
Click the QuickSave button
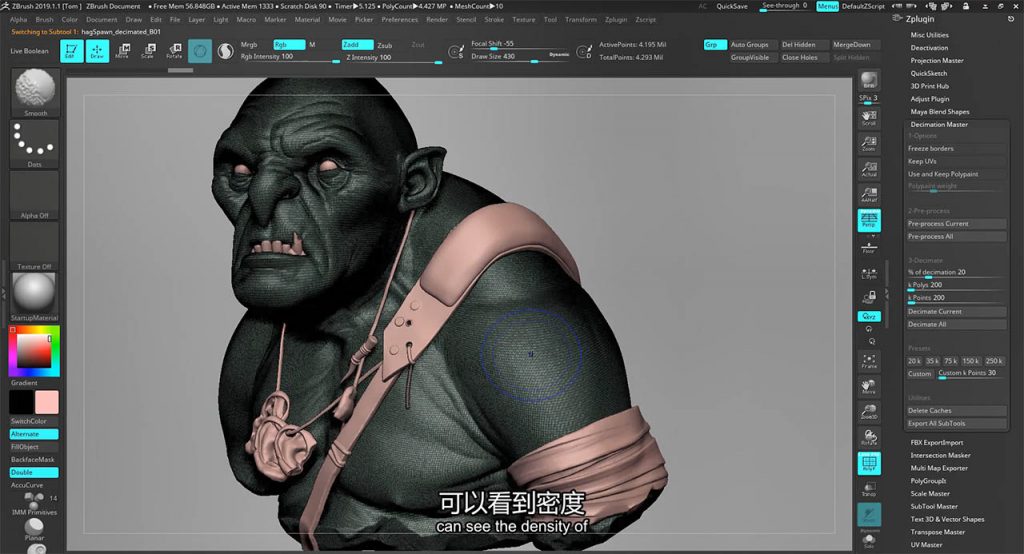pyautogui.click(x=731, y=6)
